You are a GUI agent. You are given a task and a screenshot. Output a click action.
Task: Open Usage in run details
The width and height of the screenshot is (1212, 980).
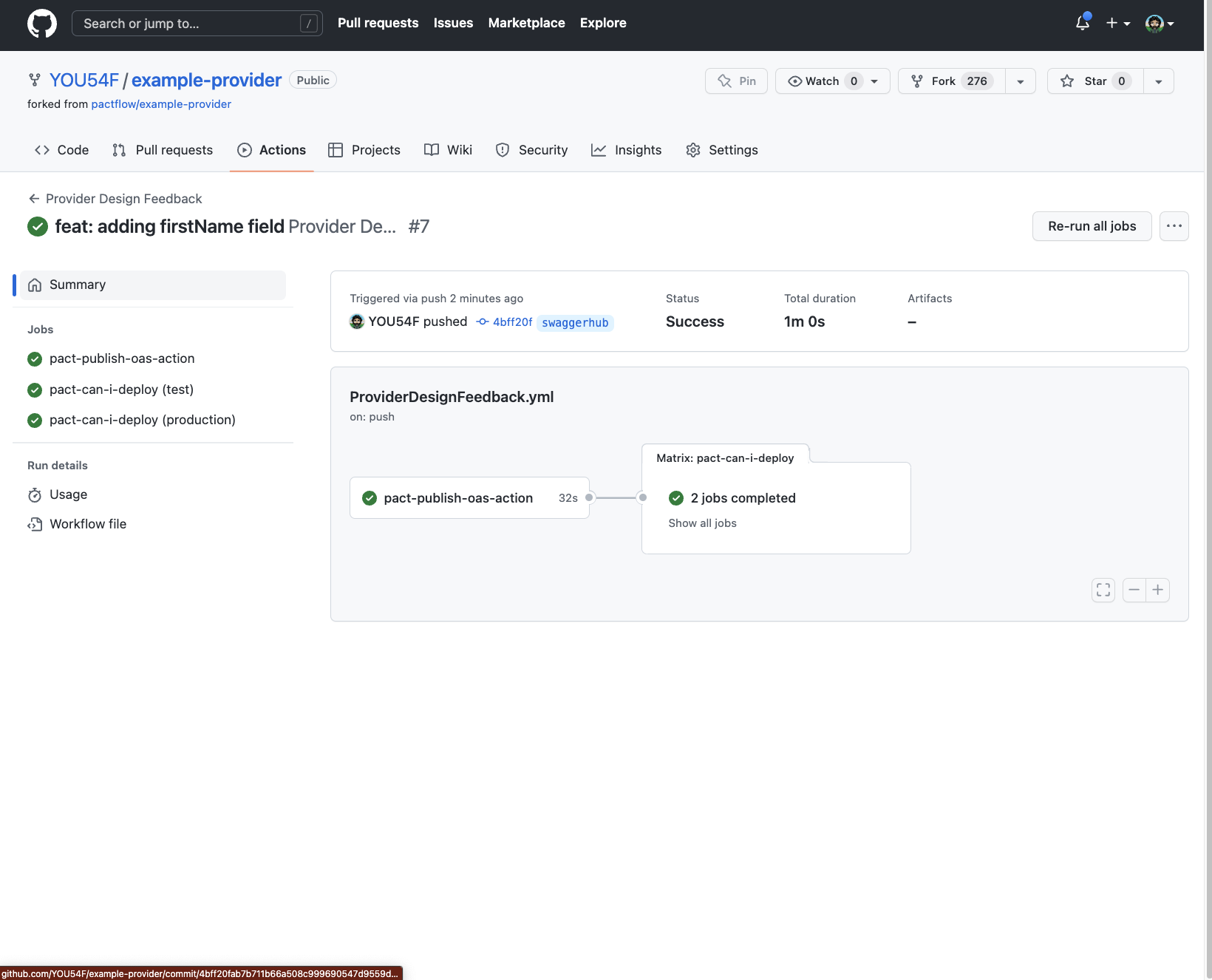coord(67,494)
